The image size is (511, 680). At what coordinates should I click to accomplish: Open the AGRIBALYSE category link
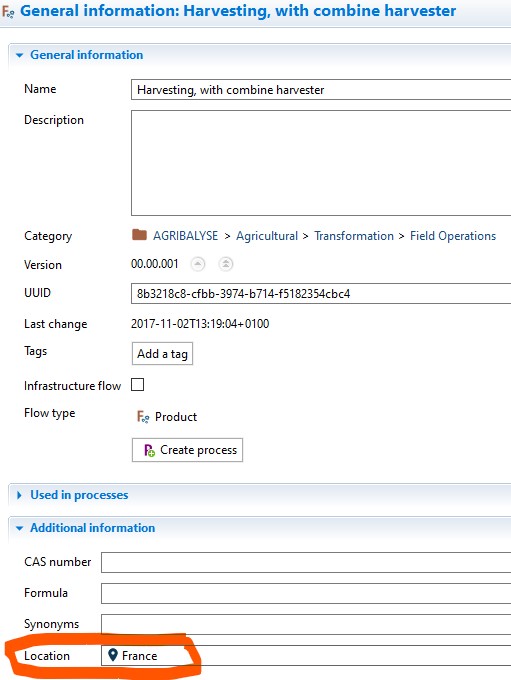[185, 235]
